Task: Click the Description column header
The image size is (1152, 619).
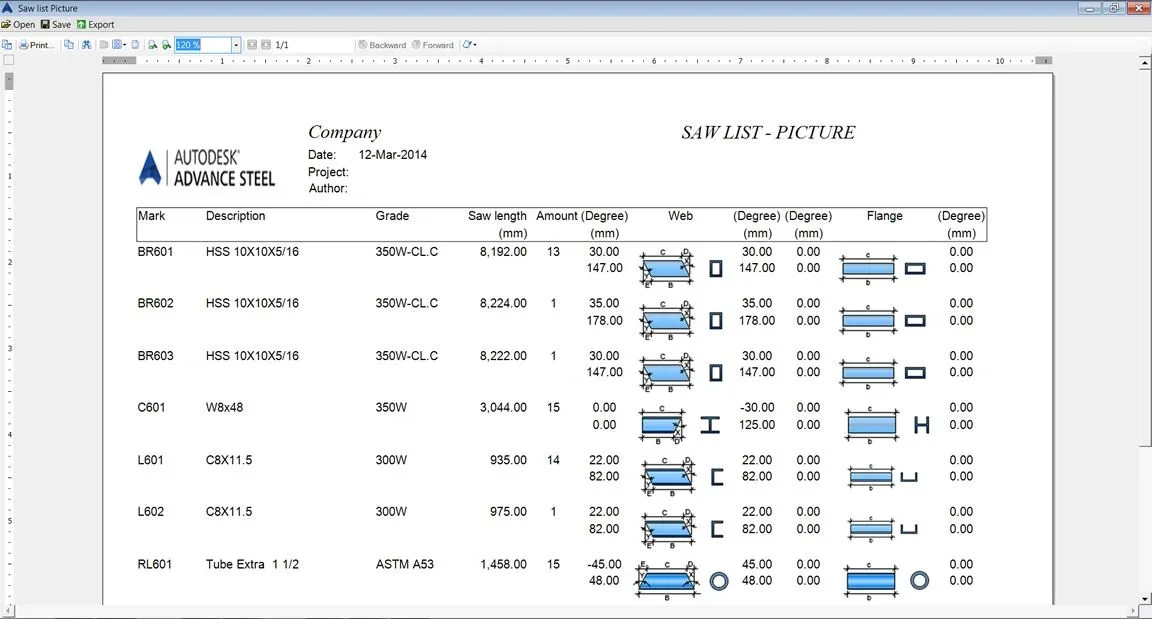Action: tap(235, 216)
